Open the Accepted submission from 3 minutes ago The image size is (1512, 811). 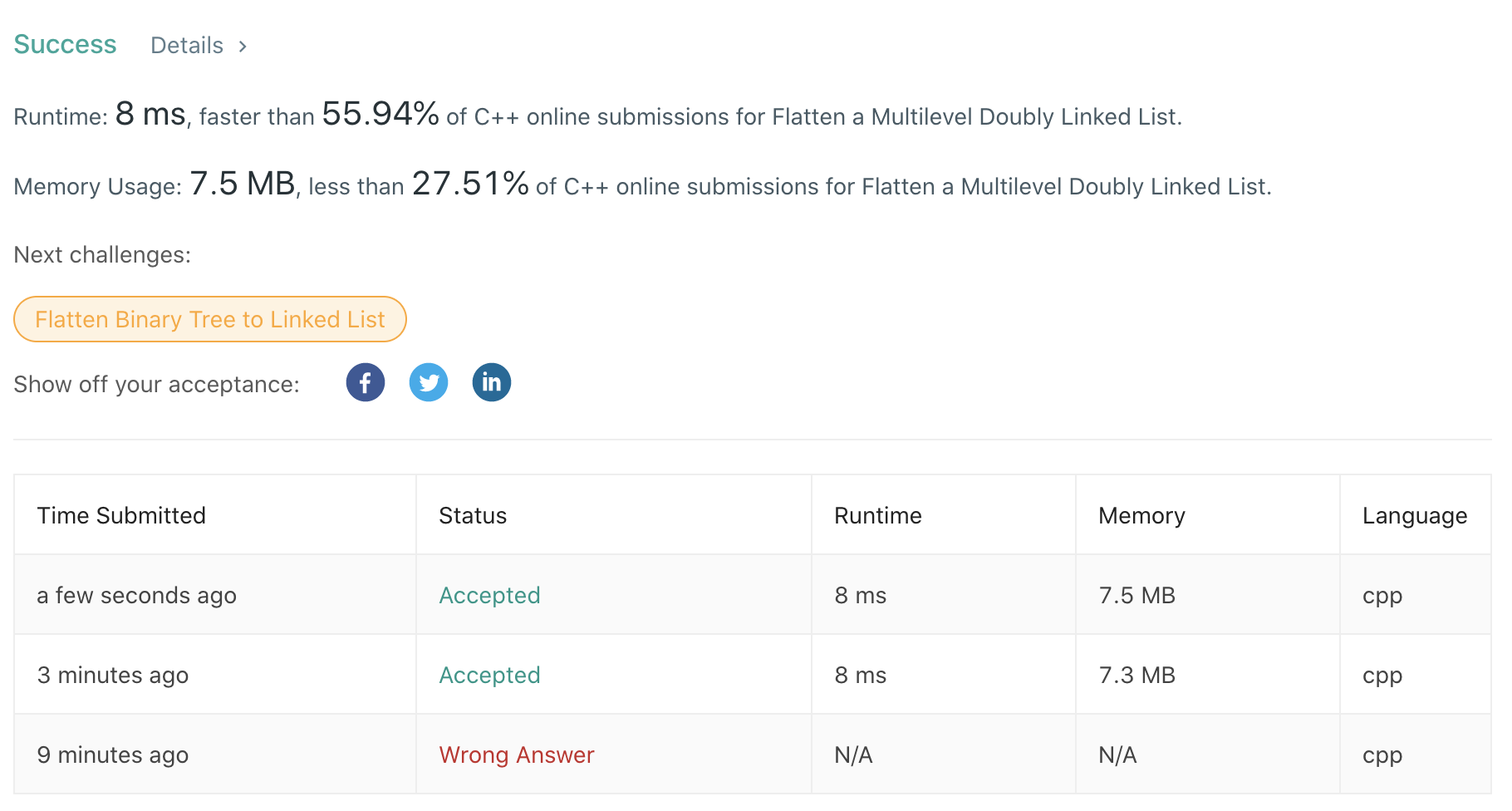click(x=489, y=676)
